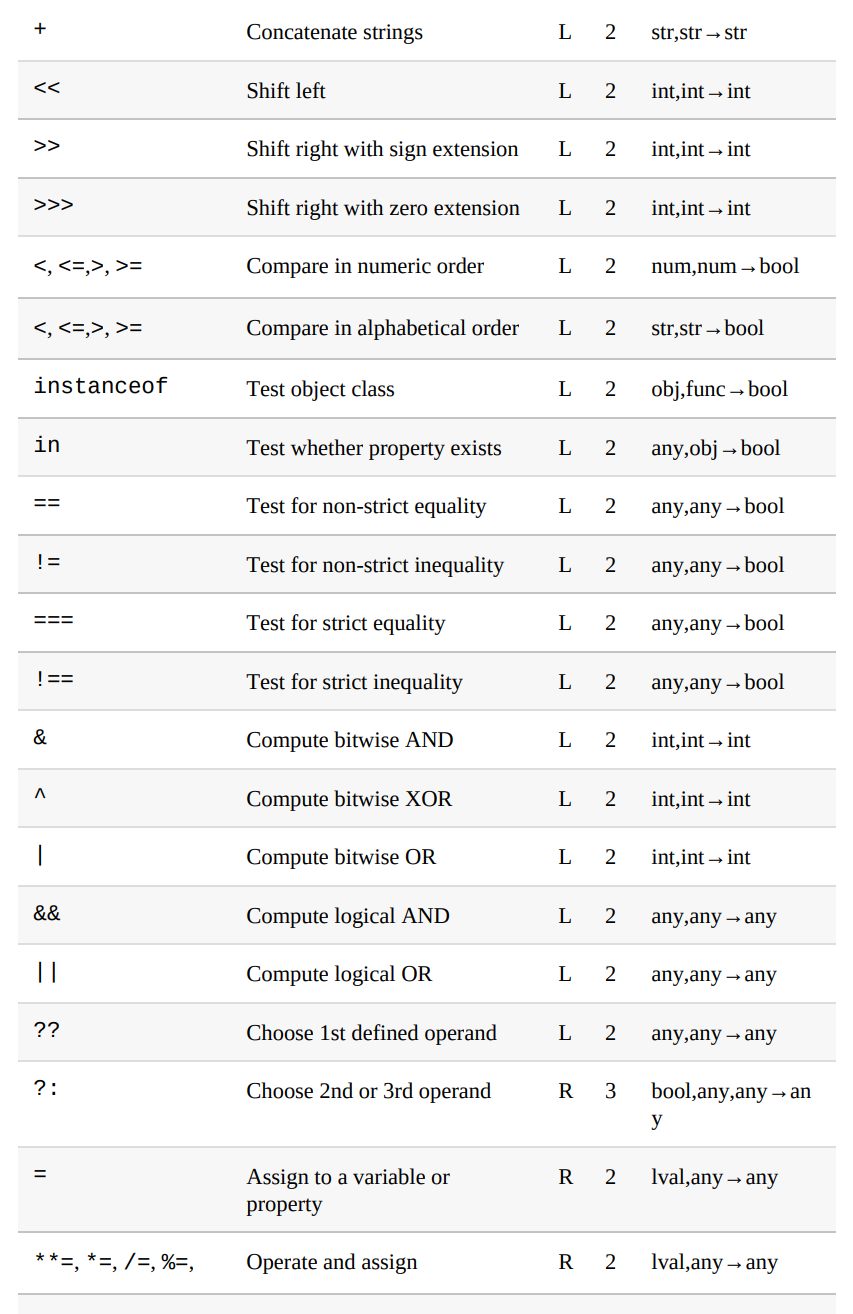853x1314 pixels.
Task: Click 'Compute bitwise XOR' text
Action: 349,799
